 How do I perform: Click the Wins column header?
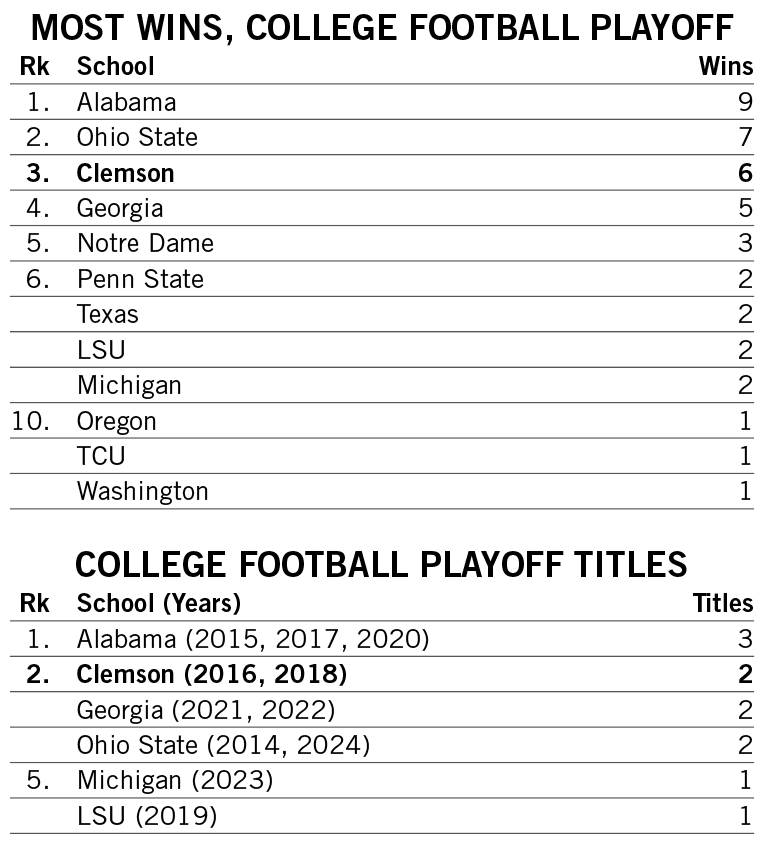coord(725,66)
